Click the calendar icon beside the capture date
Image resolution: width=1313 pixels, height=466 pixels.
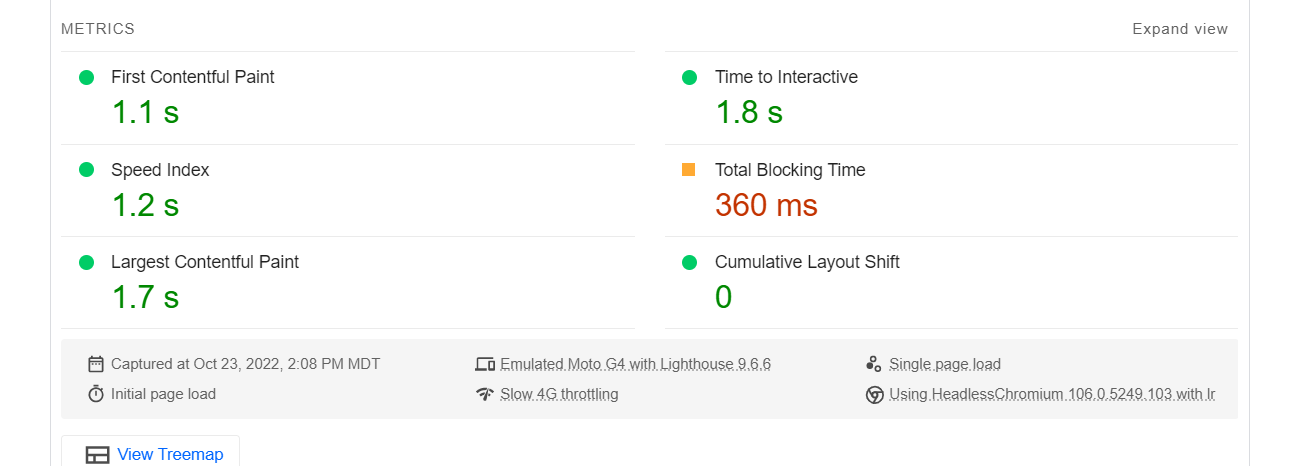tap(96, 364)
